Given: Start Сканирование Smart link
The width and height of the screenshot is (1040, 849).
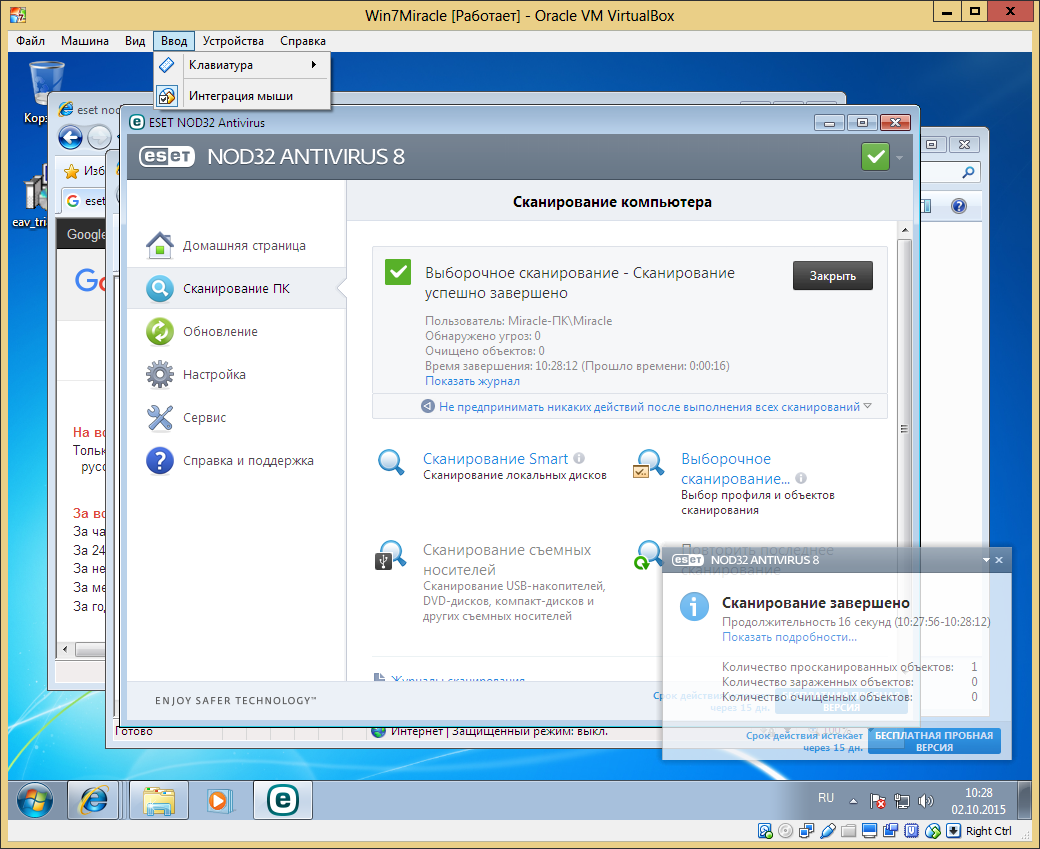Looking at the screenshot, I should tap(495, 459).
